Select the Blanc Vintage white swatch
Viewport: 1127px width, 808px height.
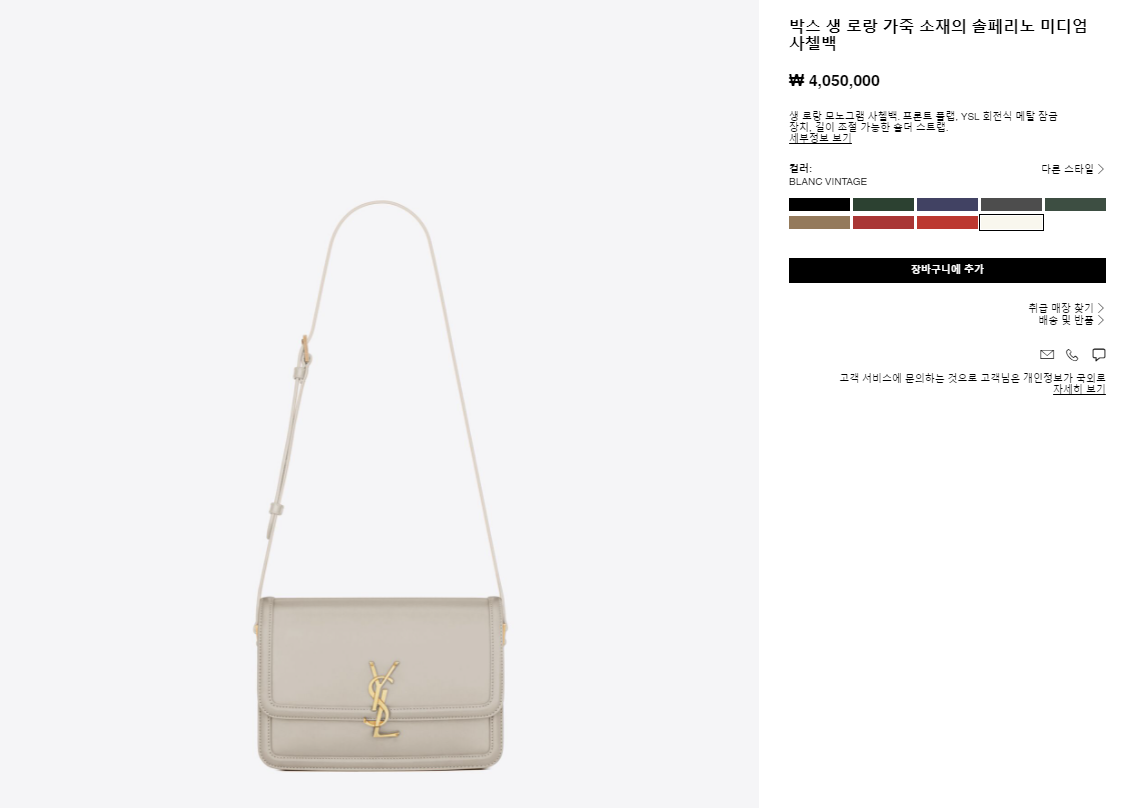(x=1011, y=223)
